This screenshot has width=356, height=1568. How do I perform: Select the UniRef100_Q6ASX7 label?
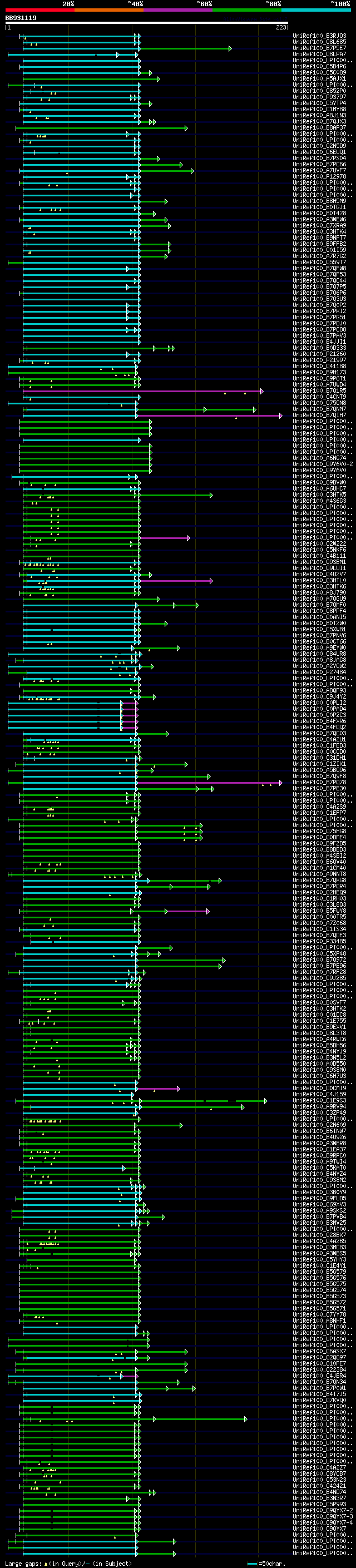pos(319,1351)
